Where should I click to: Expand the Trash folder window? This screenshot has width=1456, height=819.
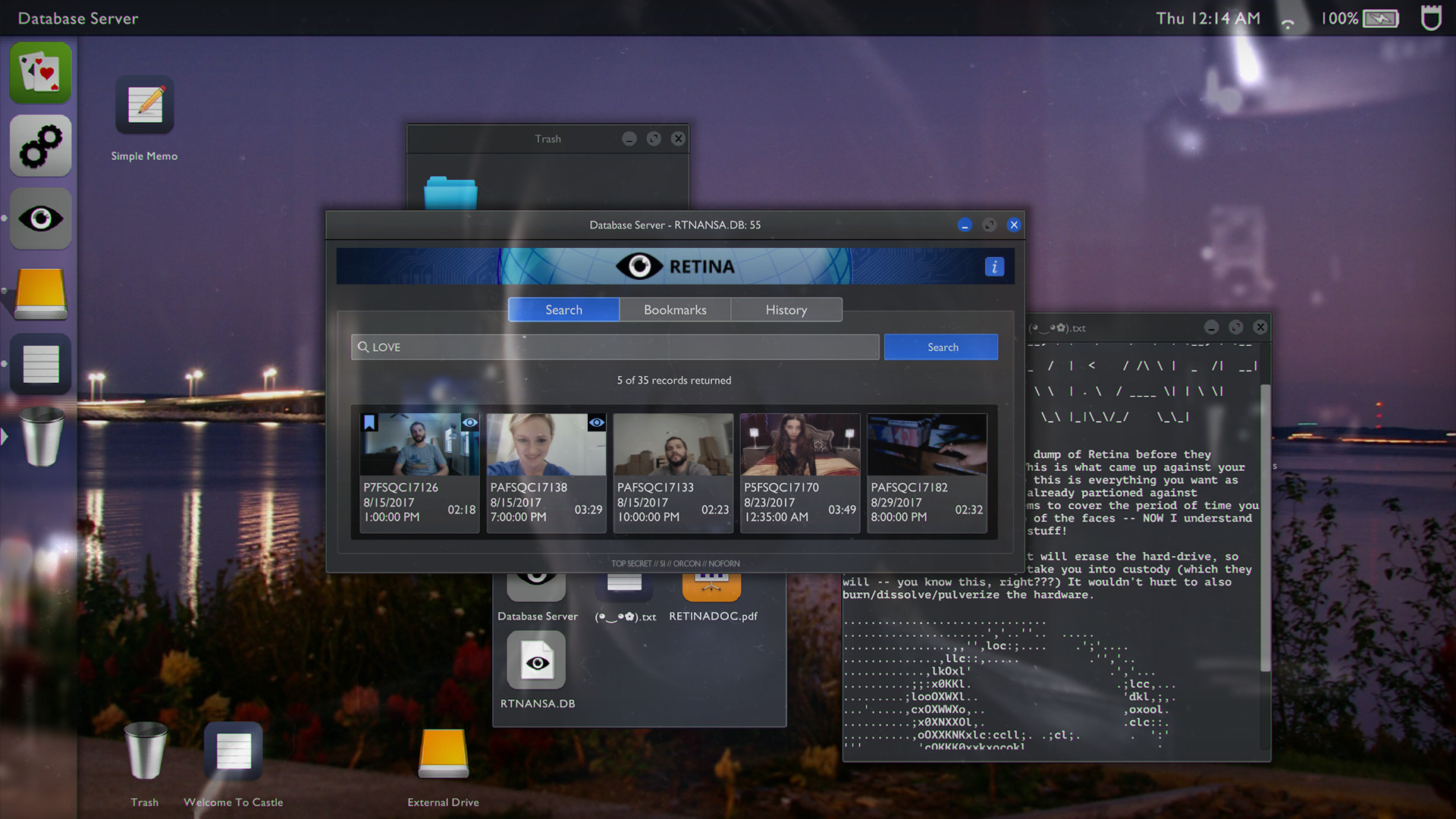pos(653,138)
